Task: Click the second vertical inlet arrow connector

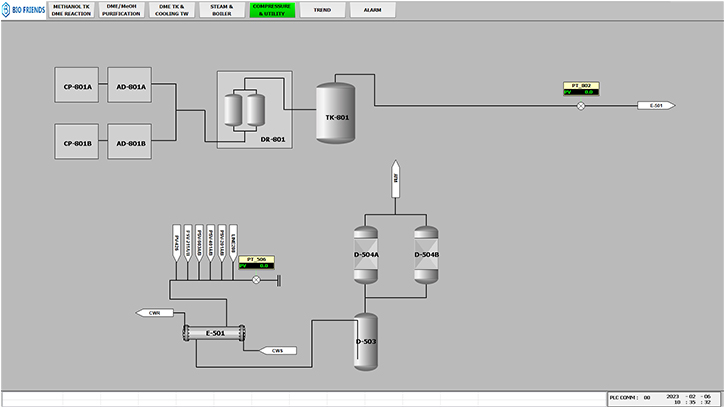Action: (188, 244)
